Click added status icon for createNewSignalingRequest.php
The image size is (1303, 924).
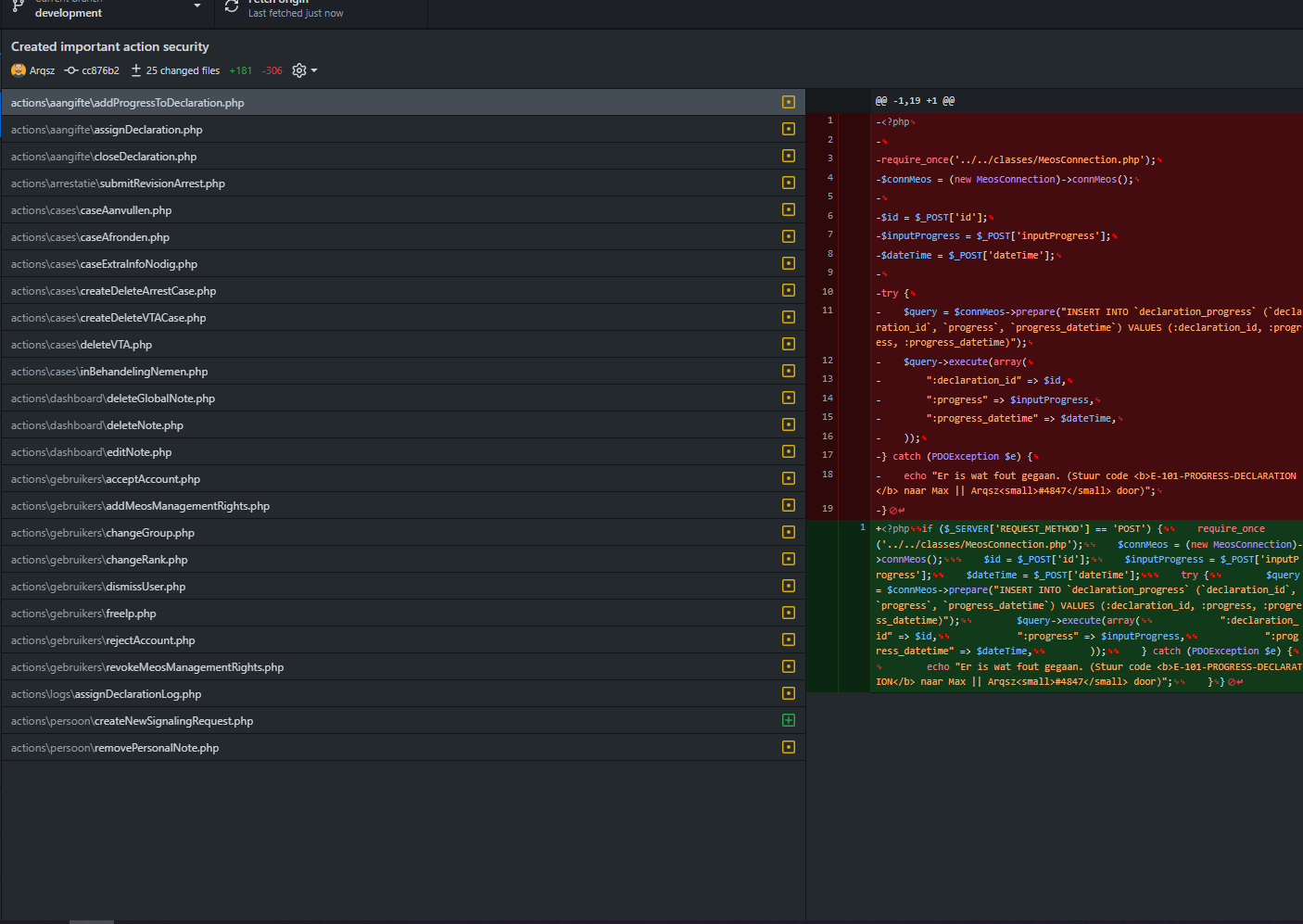tap(788, 720)
